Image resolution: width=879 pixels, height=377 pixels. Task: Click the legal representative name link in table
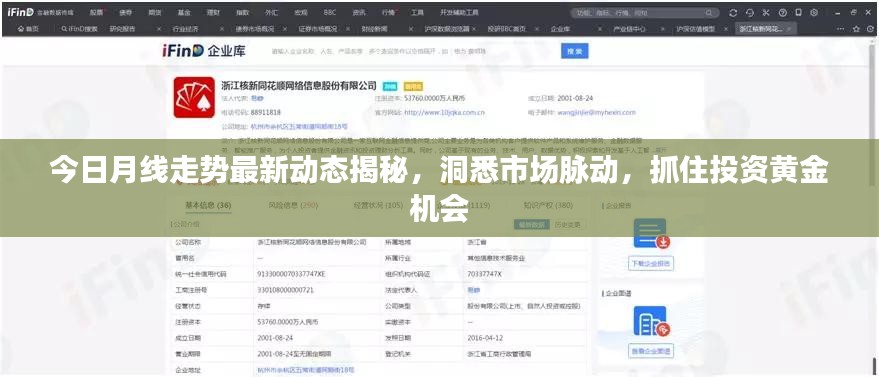(474, 290)
